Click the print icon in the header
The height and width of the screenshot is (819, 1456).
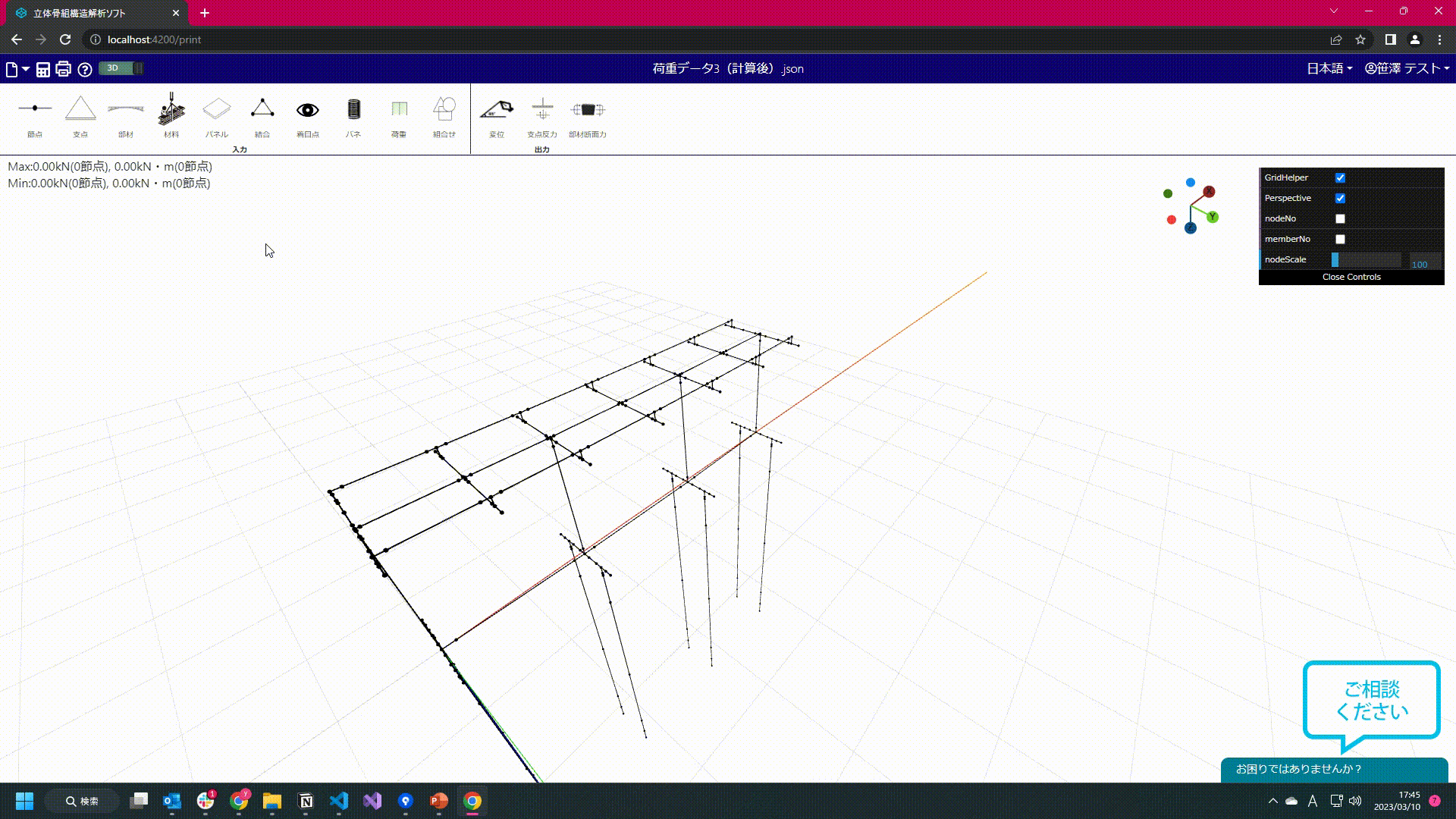[x=62, y=68]
